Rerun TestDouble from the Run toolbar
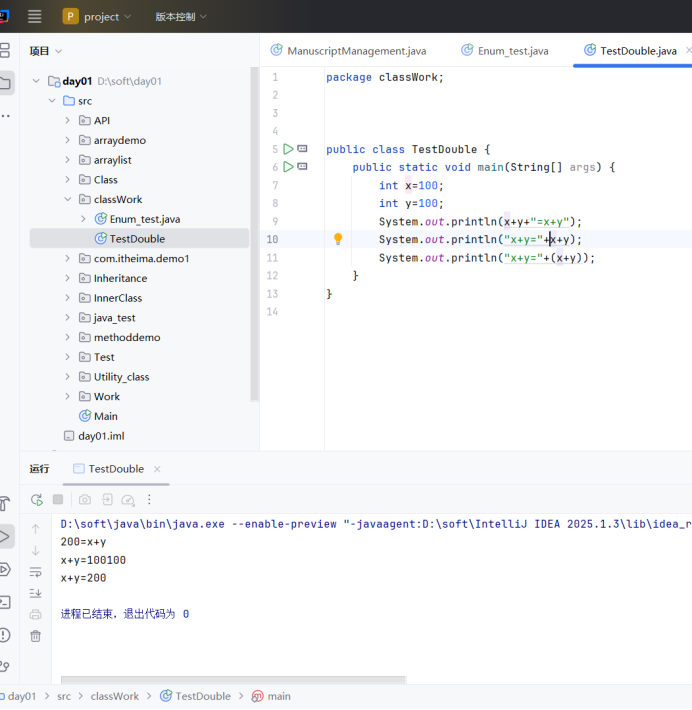Screen dimensions: 692x710 (37, 500)
